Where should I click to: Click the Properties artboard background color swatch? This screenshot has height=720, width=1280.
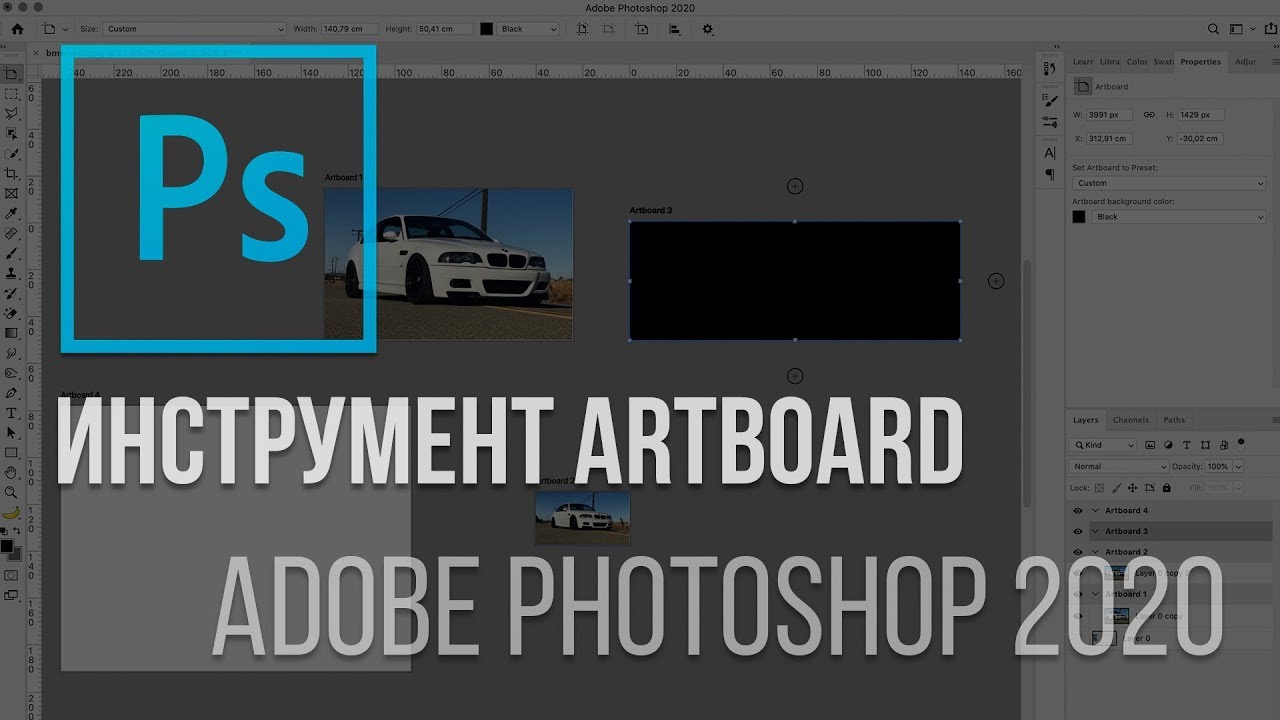pos(1079,216)
